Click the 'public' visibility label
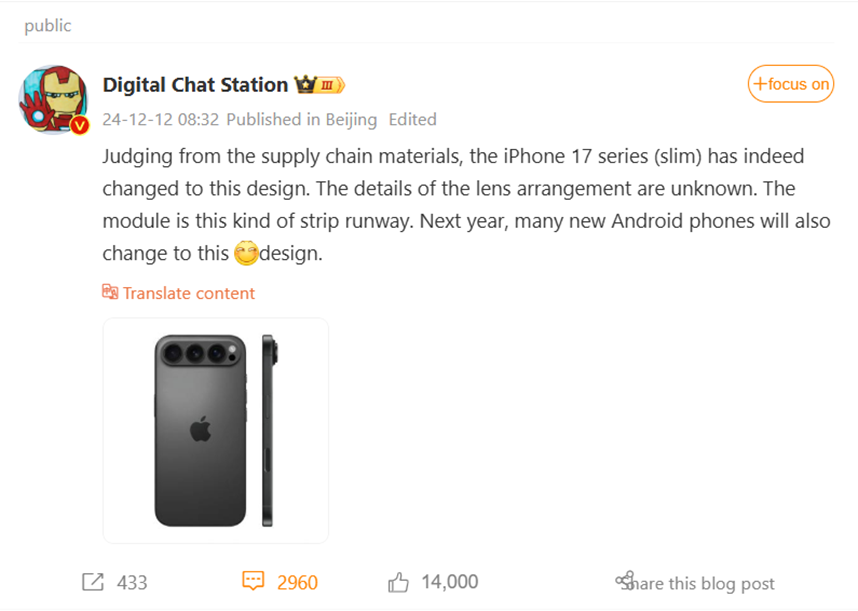Image resolution: width=858 pixels, height=611 pixels. click(48, 25)
